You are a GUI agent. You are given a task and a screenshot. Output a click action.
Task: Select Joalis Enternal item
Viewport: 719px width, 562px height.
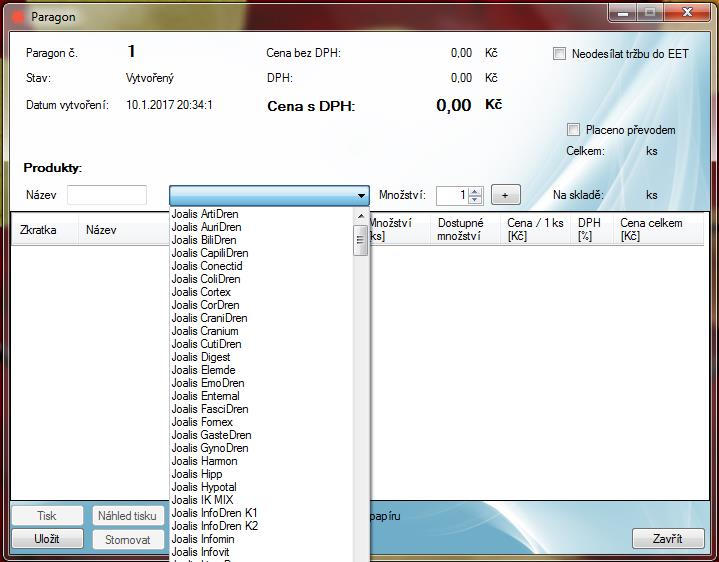pyautogui.click(x=261, y=396)
